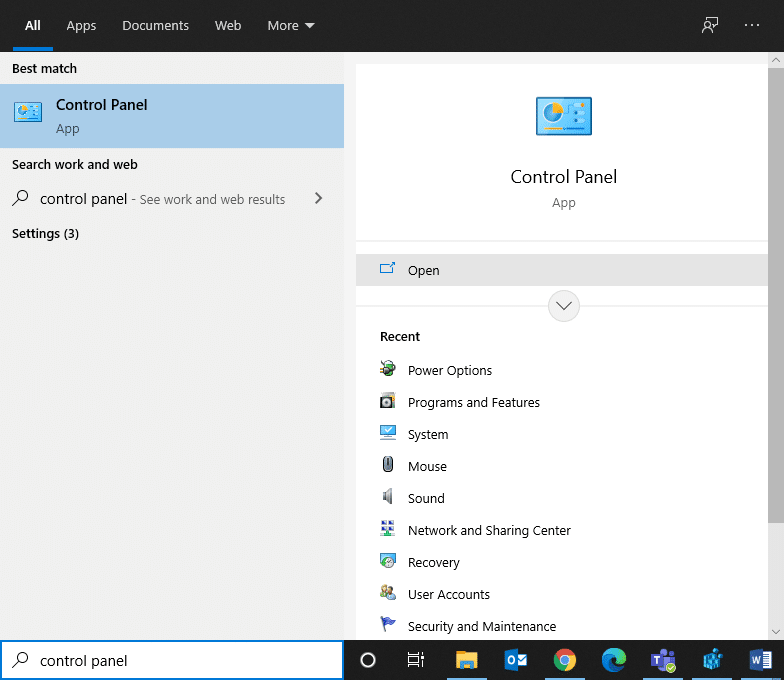Switch to the Documents tab
Image resolution: width=784 pixels, height=680 pixels.
155,26
